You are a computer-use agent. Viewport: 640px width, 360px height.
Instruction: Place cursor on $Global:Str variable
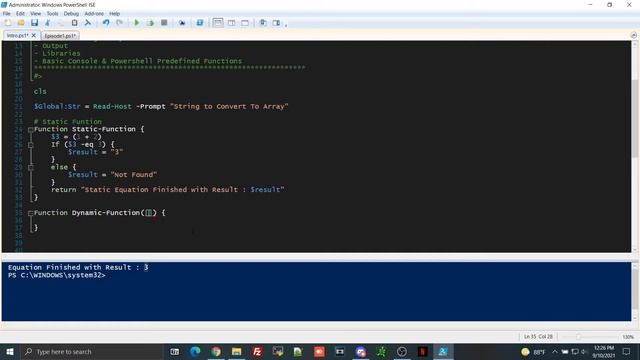[57, 107]
